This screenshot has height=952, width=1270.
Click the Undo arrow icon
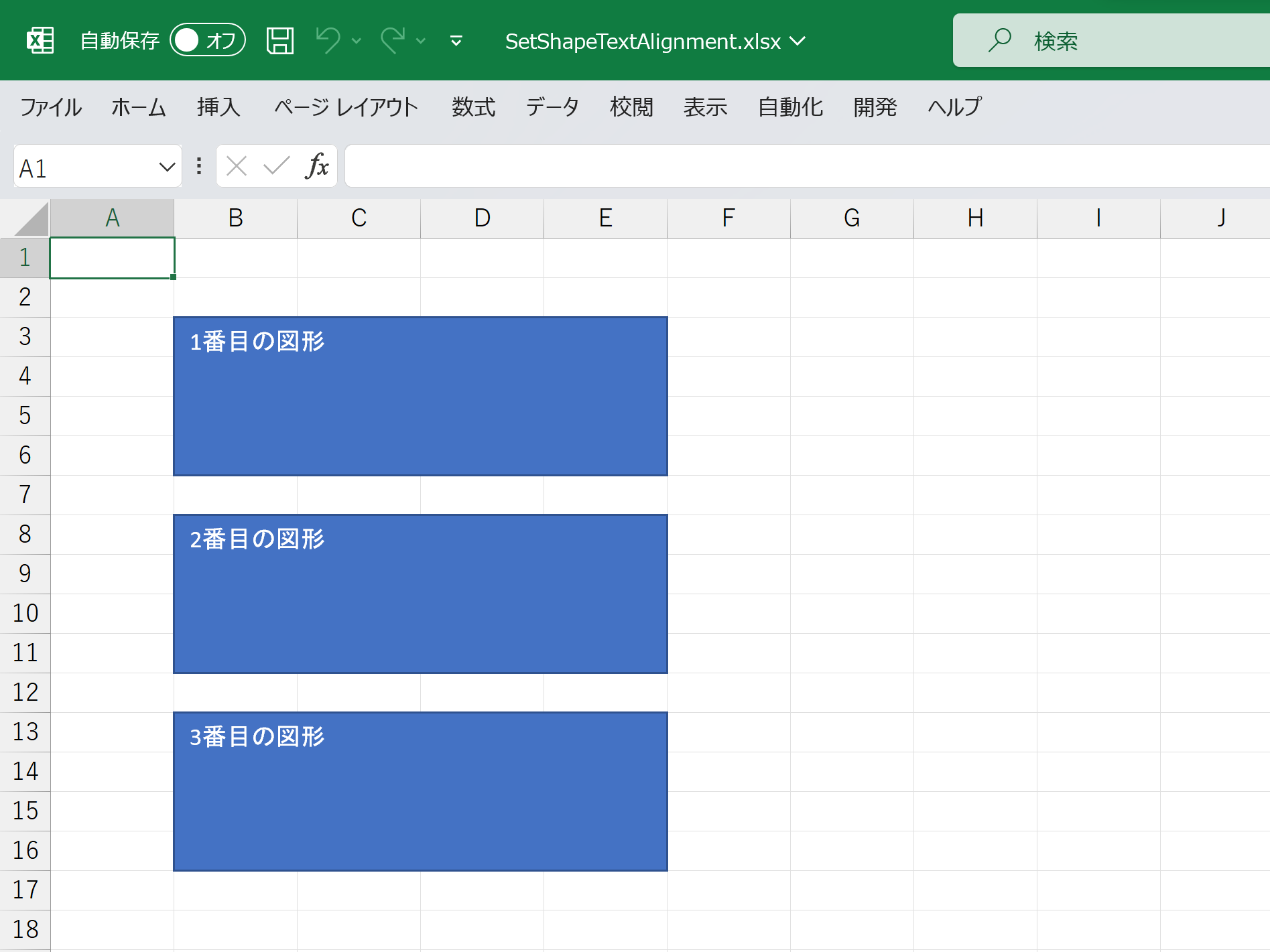click(x=328, y=41)
